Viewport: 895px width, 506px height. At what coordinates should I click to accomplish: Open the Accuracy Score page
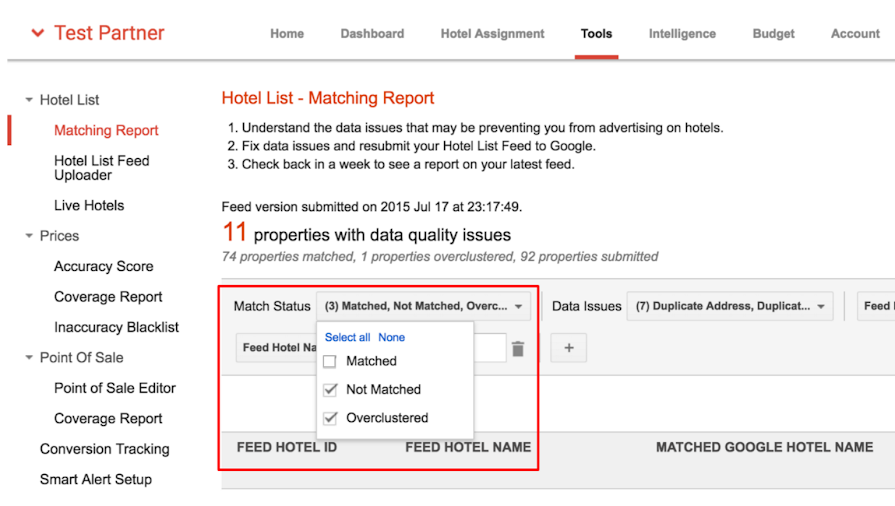[x=104, y=266]
